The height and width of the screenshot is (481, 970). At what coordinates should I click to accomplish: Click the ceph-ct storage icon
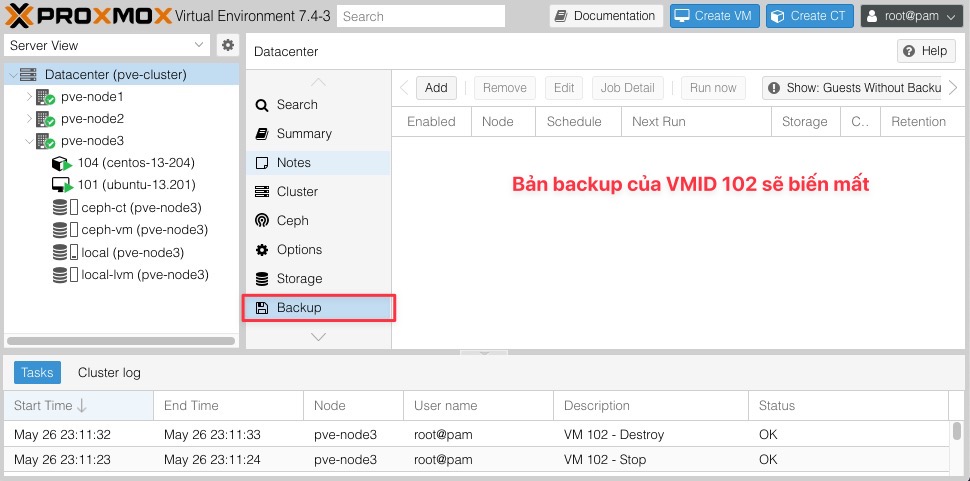pos(64,207)
